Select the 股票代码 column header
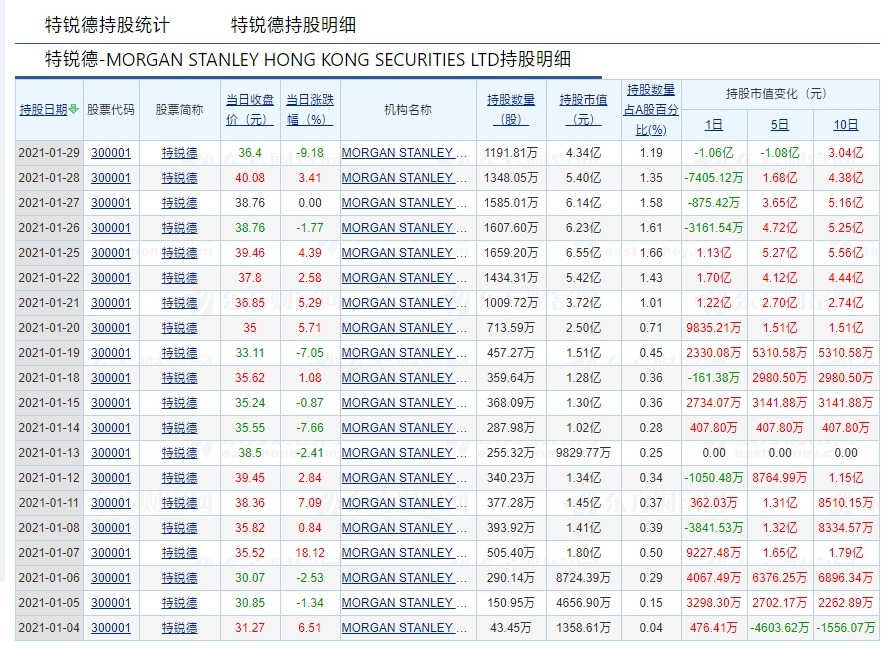 pos(110,109)
